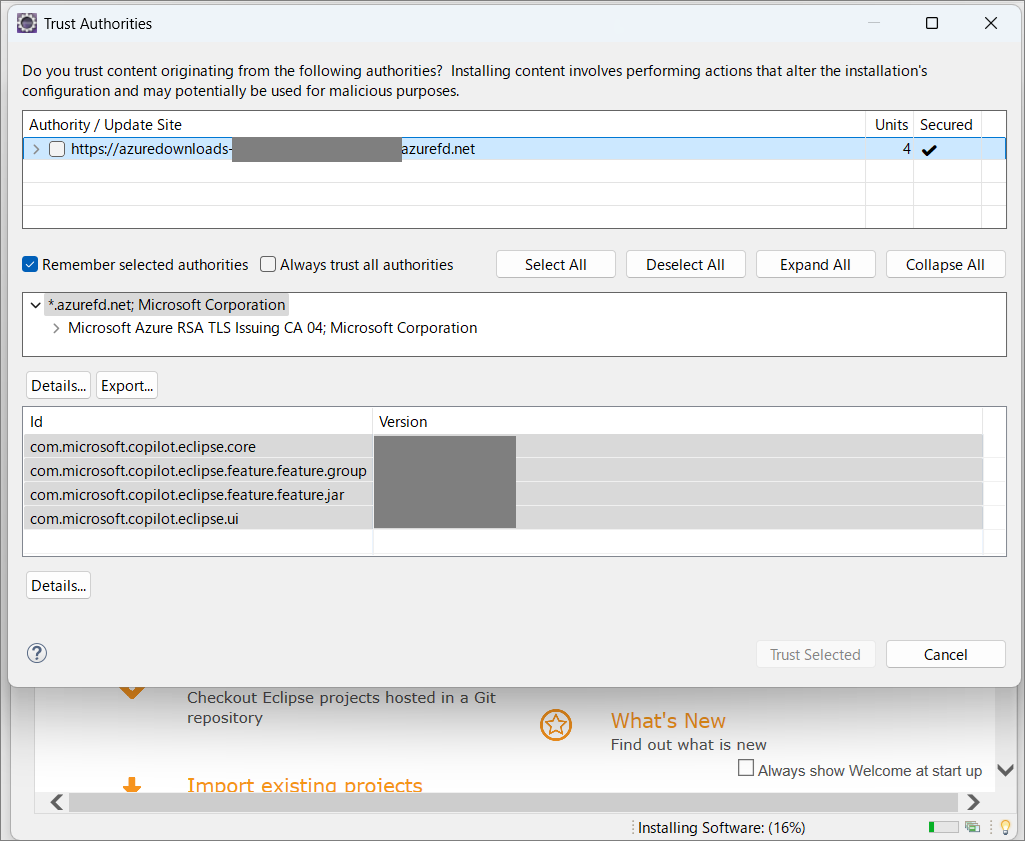Click the Installing Software progress bar

click(x=943, y=827)
